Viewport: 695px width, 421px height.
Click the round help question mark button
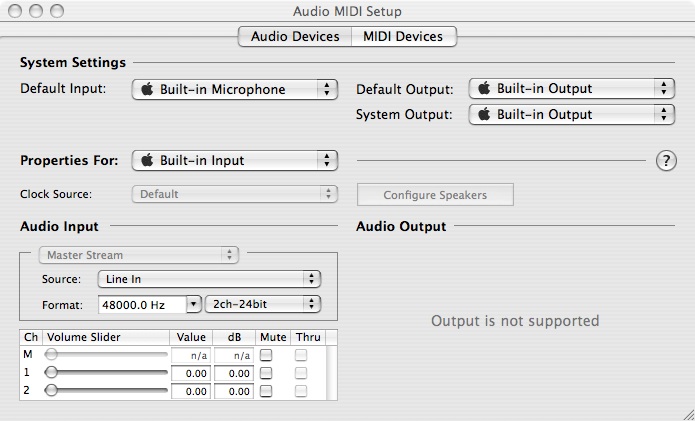(x=666, y=161)
